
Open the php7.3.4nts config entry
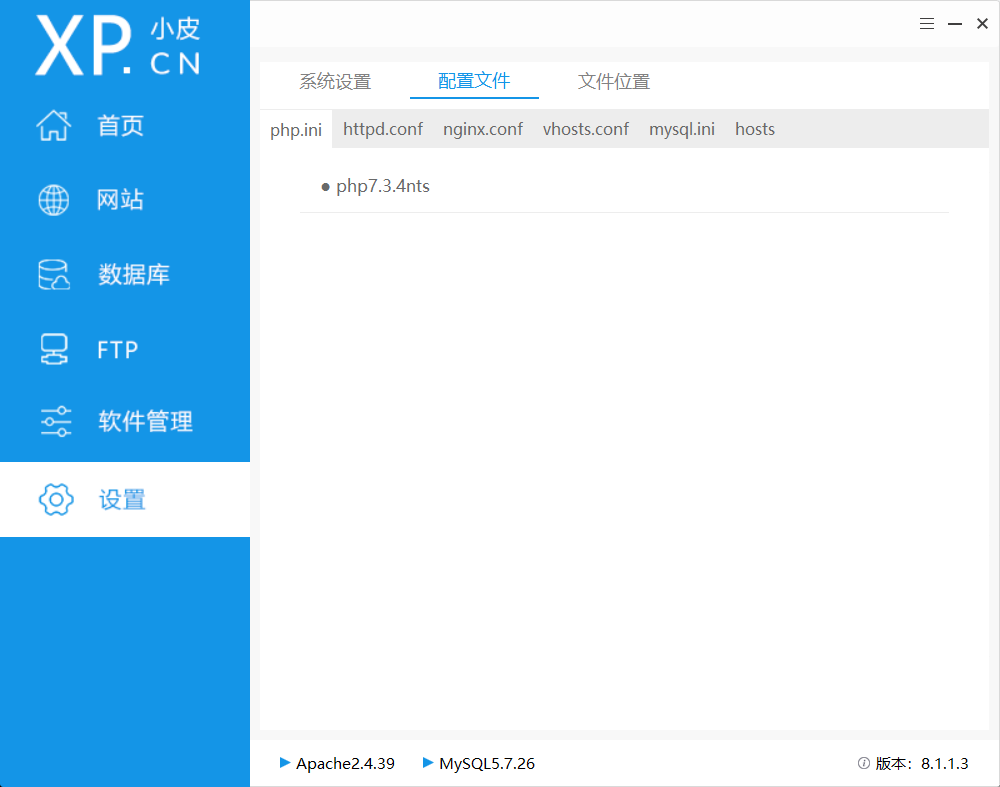click(383, 186)
